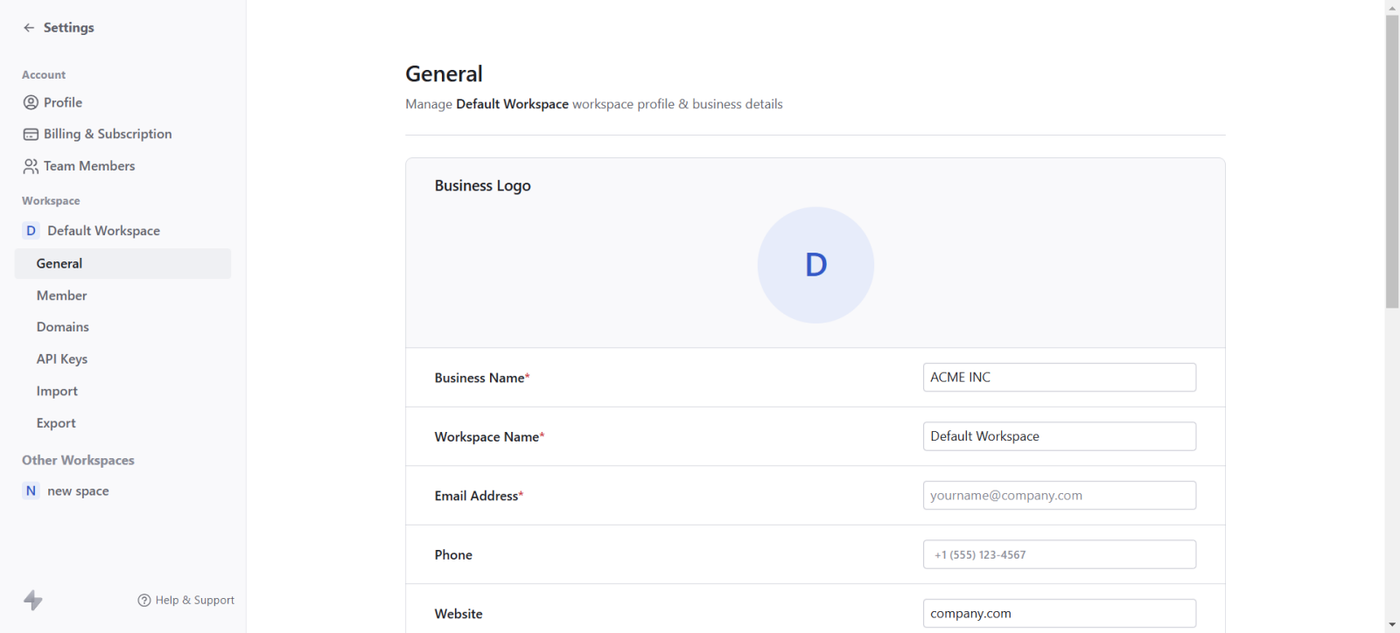Click the Business Logo avatar circle
This screenshot has height=633, width=1400.
click(815, 265)
